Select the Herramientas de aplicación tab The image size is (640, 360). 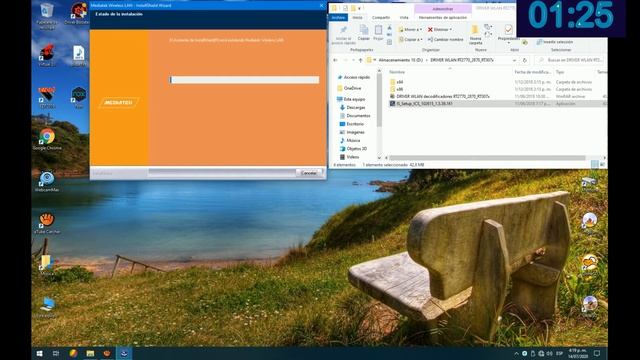coord(442,18)
